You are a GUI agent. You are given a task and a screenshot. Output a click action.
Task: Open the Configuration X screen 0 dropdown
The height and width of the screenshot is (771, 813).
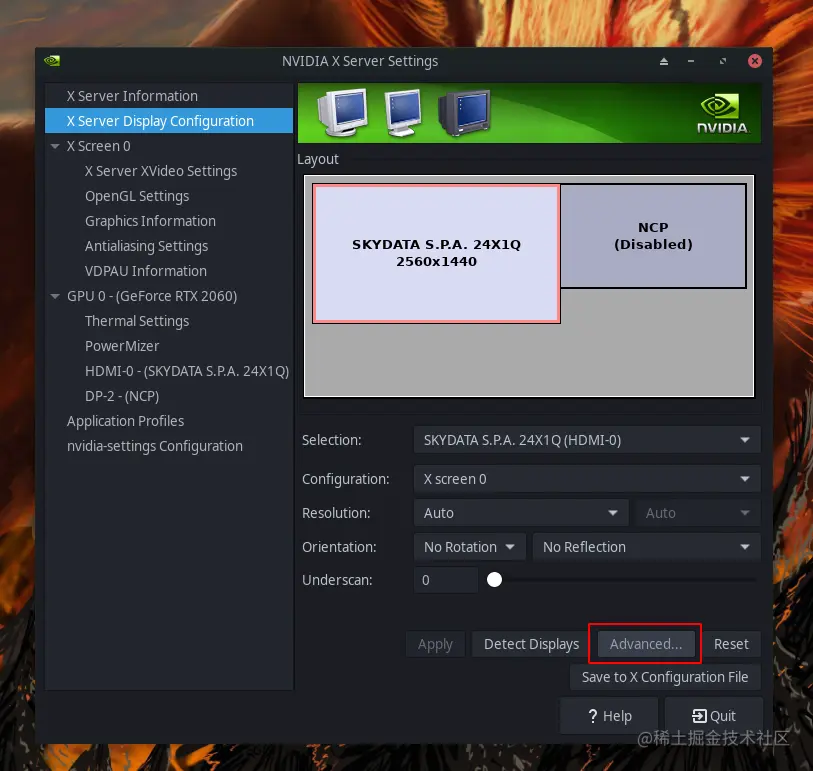(x=587, y=479)
